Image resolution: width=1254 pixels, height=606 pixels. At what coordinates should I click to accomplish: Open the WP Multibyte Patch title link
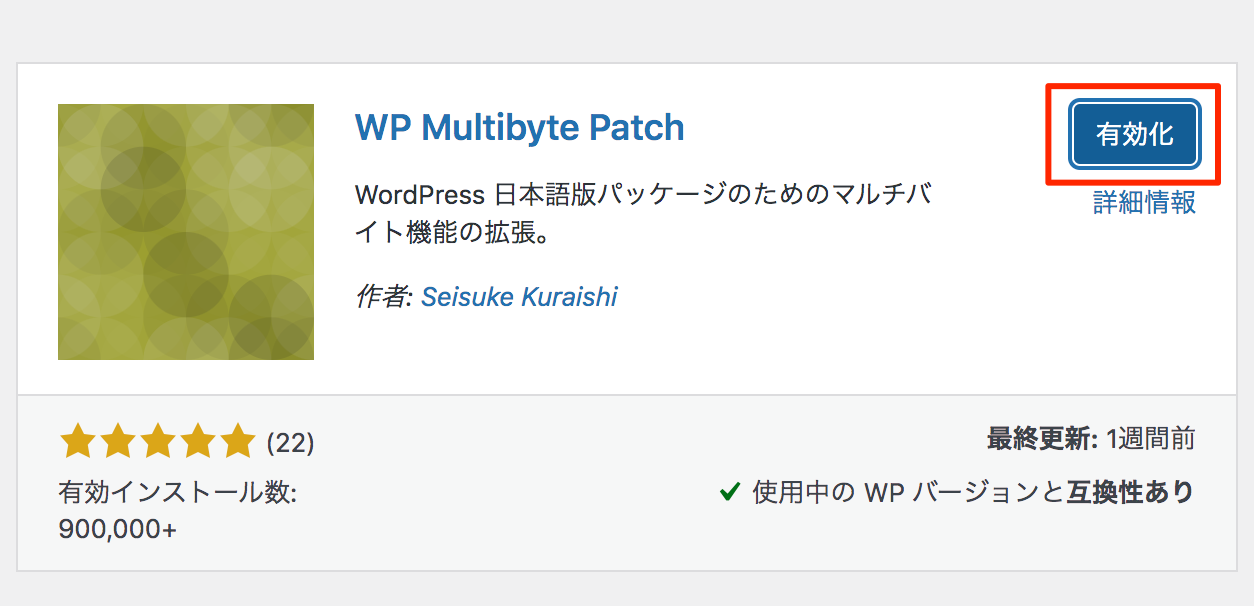519,128
